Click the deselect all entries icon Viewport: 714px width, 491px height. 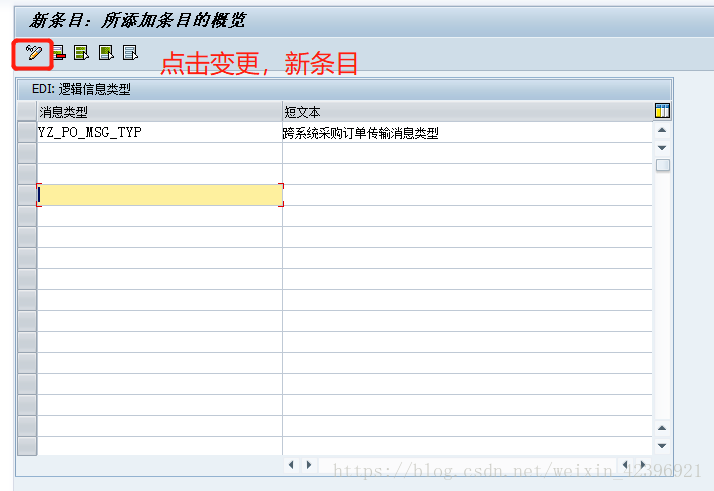click(130, 53)
